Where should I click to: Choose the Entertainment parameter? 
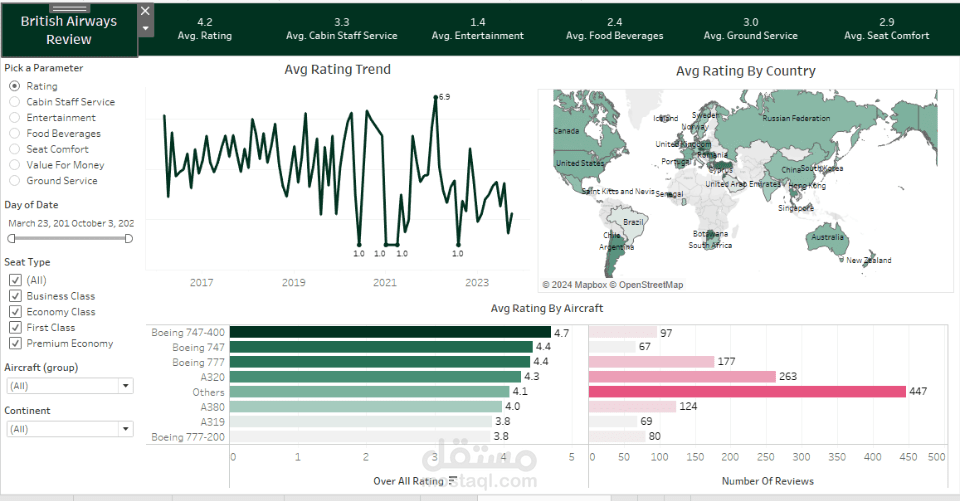[15, 118]
